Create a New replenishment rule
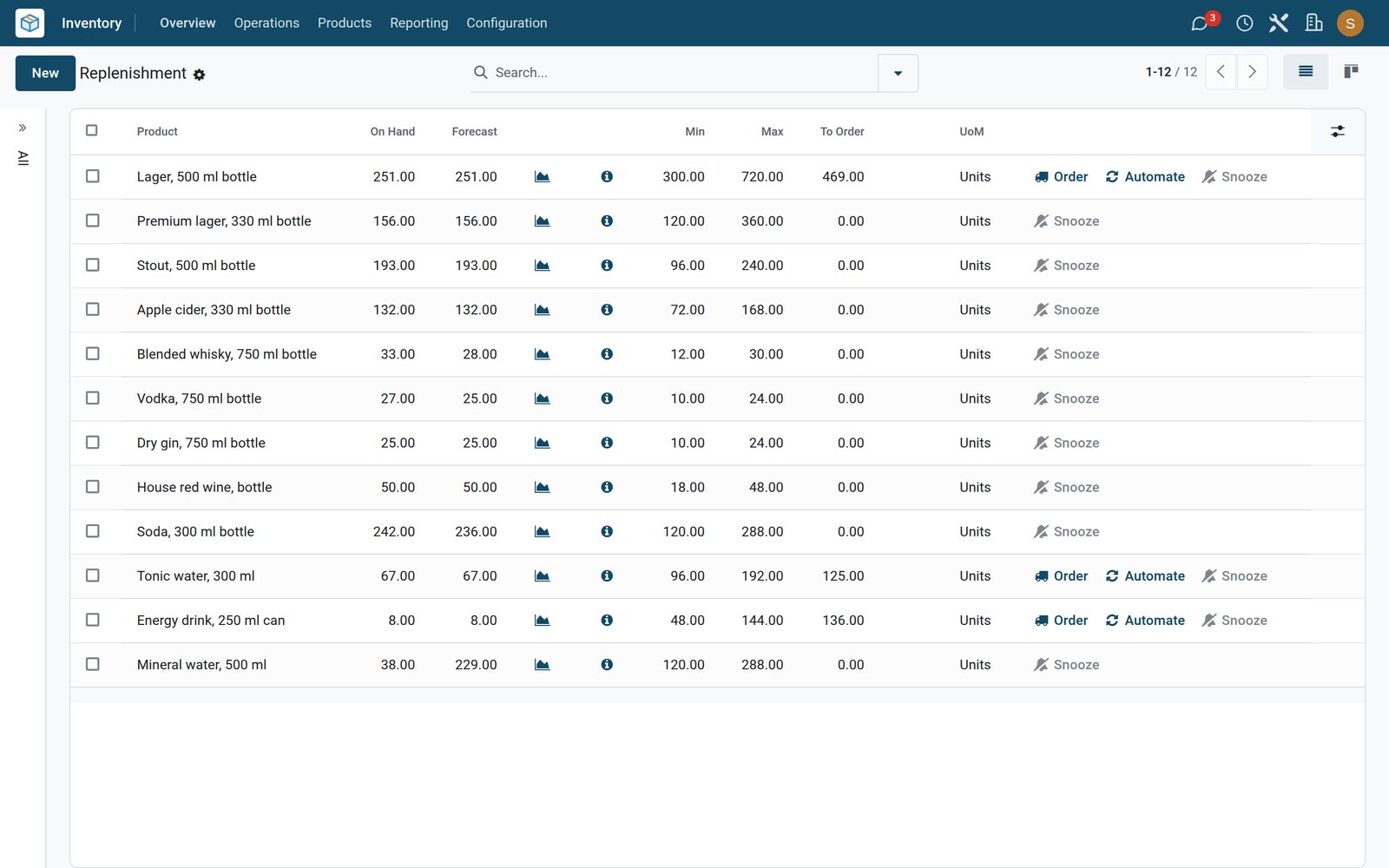Viewport: 1389px width, 868px height. 45,74
